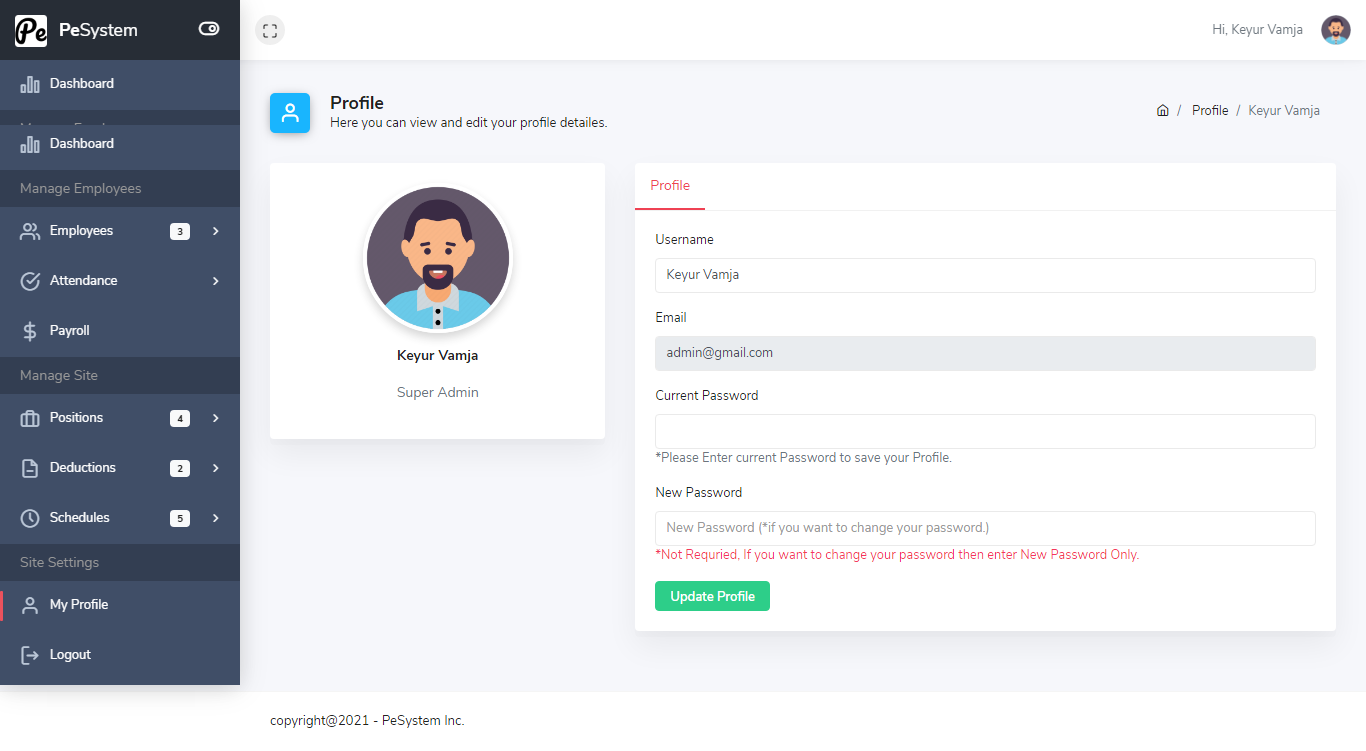This screenshot has height=751, width=1366.
Task: Expand the Positions submenu
Action: [214, 417]
